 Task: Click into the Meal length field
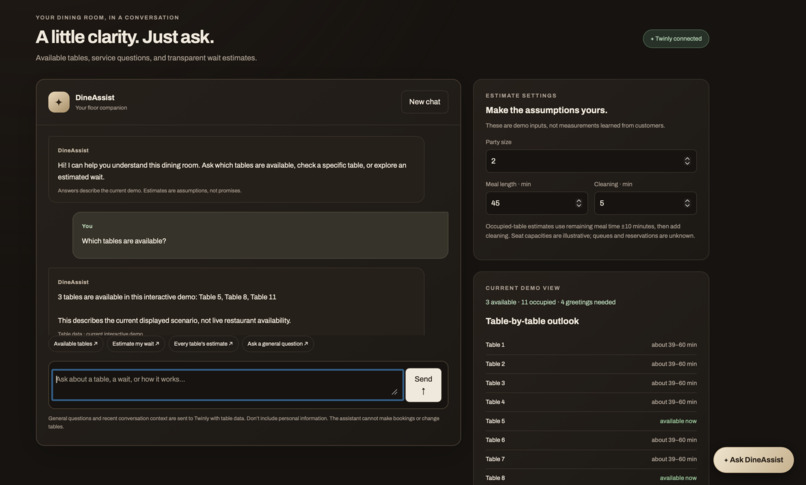point(536,203)
